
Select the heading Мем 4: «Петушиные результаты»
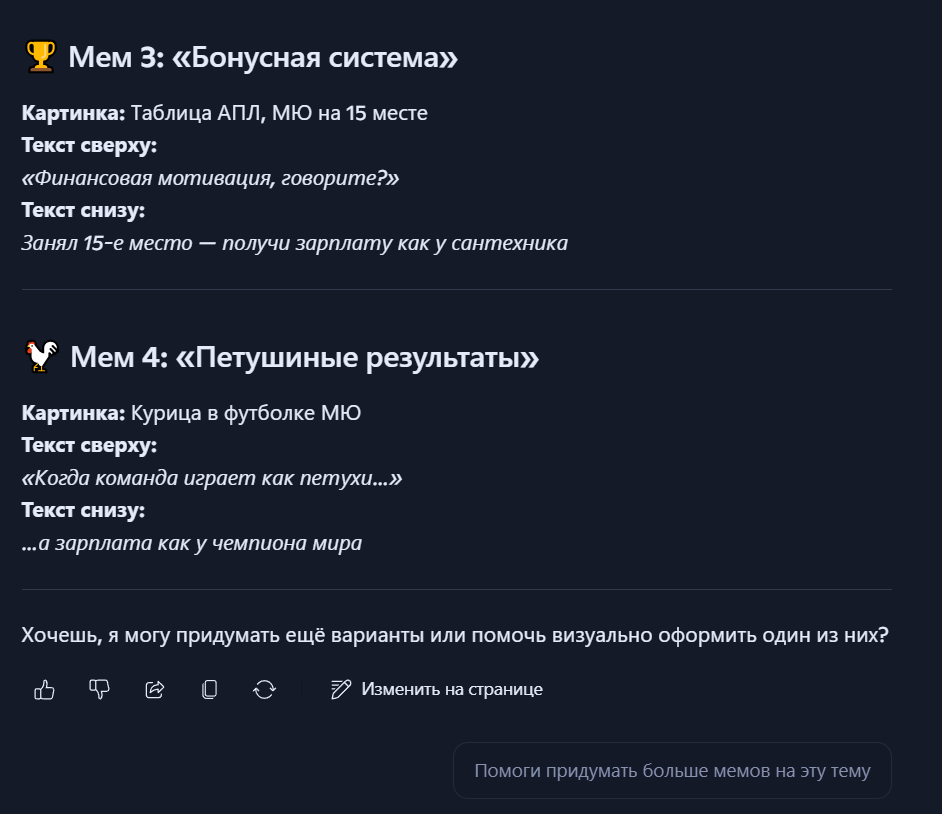click(x=303, y=357)
